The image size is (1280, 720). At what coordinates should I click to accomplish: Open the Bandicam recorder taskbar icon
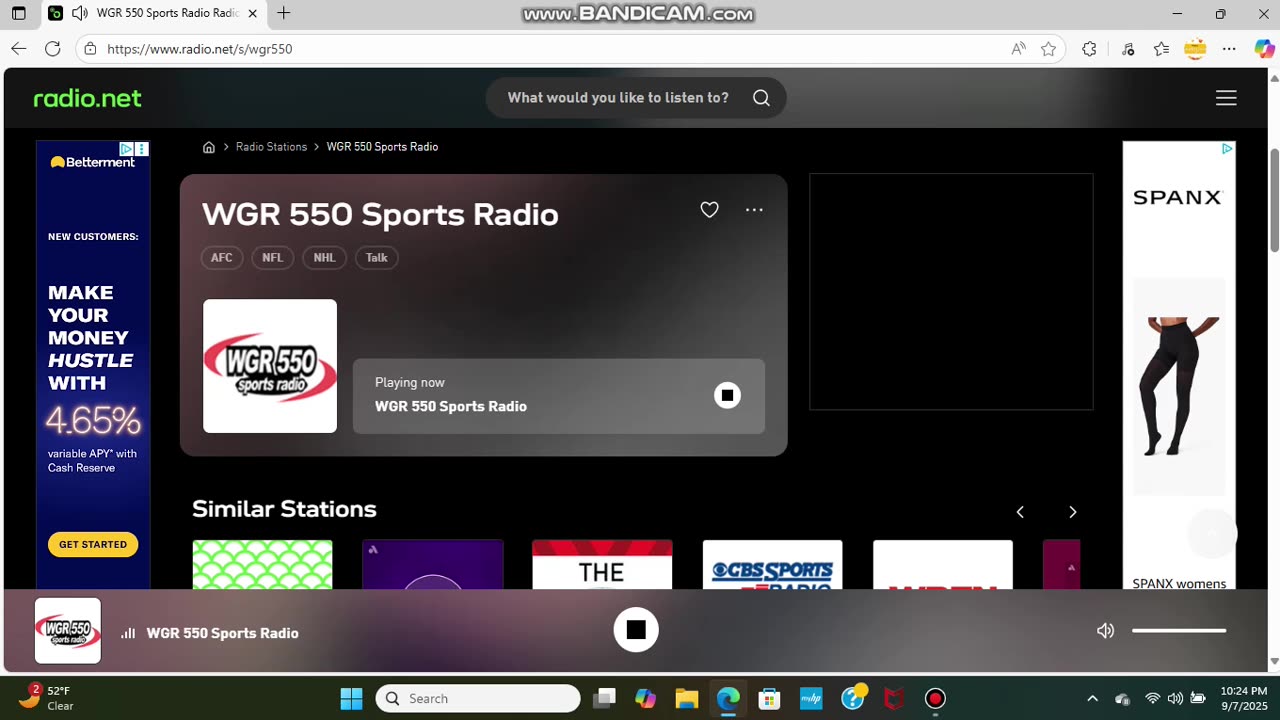point(935,699)
